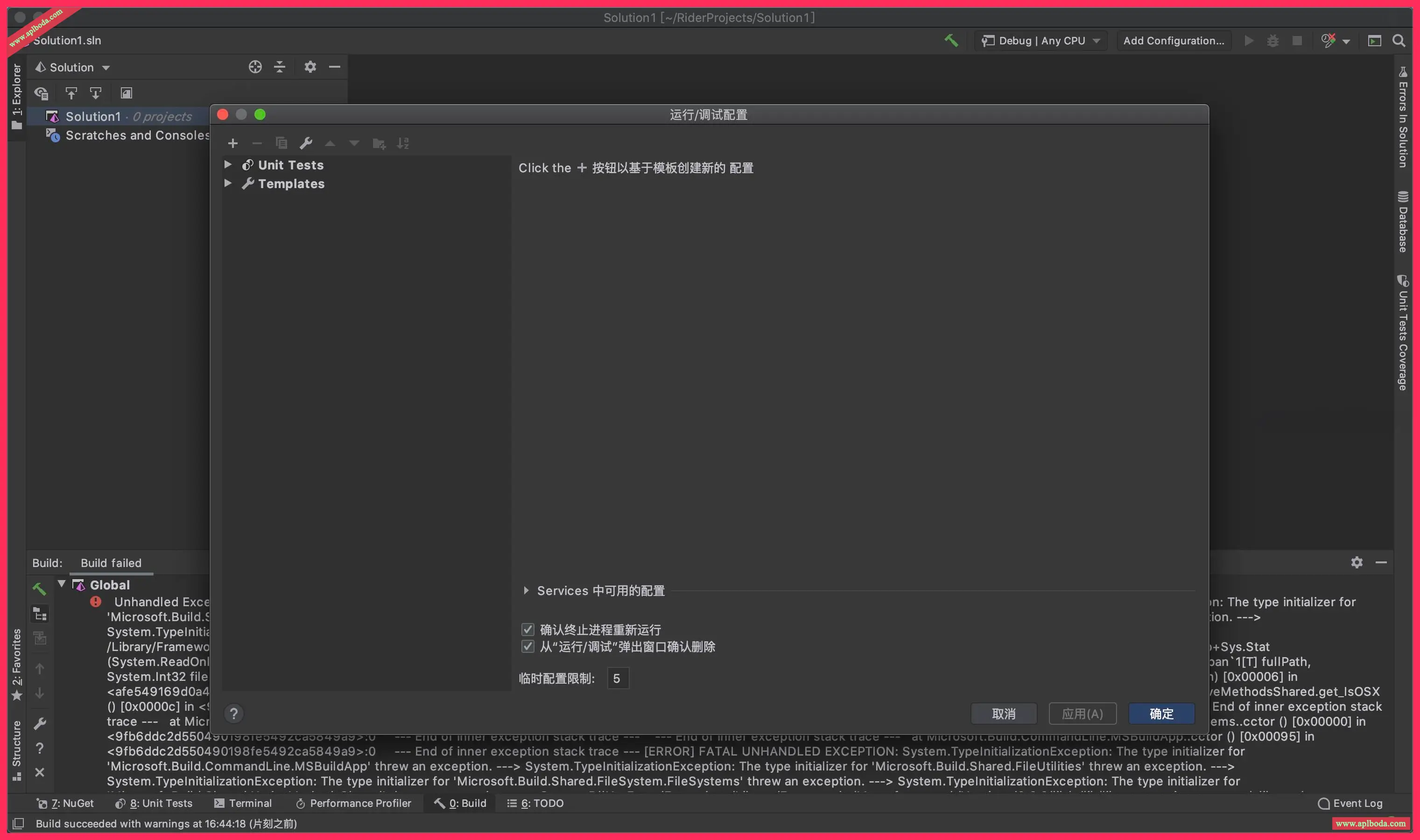Click the 取消 cancel button
The image size is (1420, 840).
pyautogui.click(x=1003, y=713)
